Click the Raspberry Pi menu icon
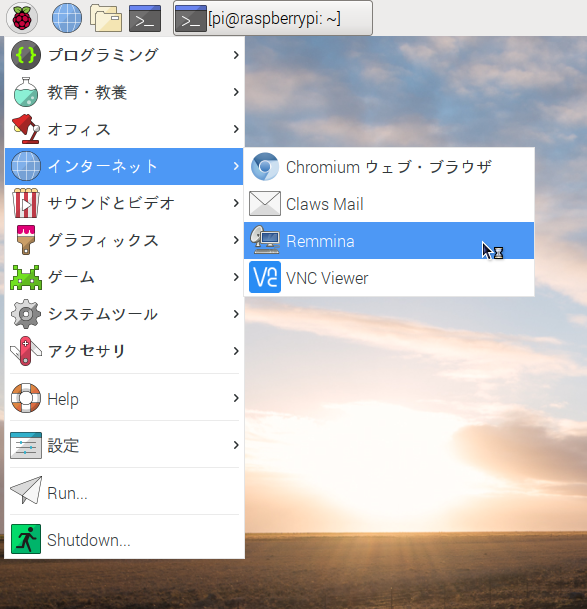 (x=22, y=18)
